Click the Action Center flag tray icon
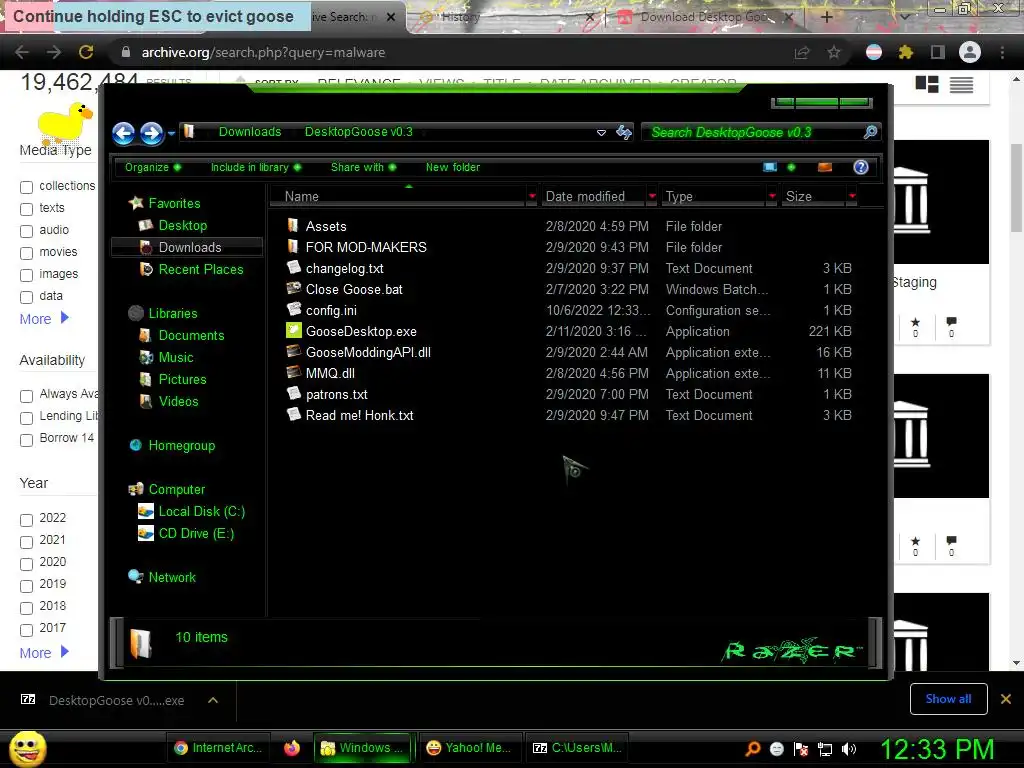The width and height of the screenshot is (1024, 768). tap(801, 749)
